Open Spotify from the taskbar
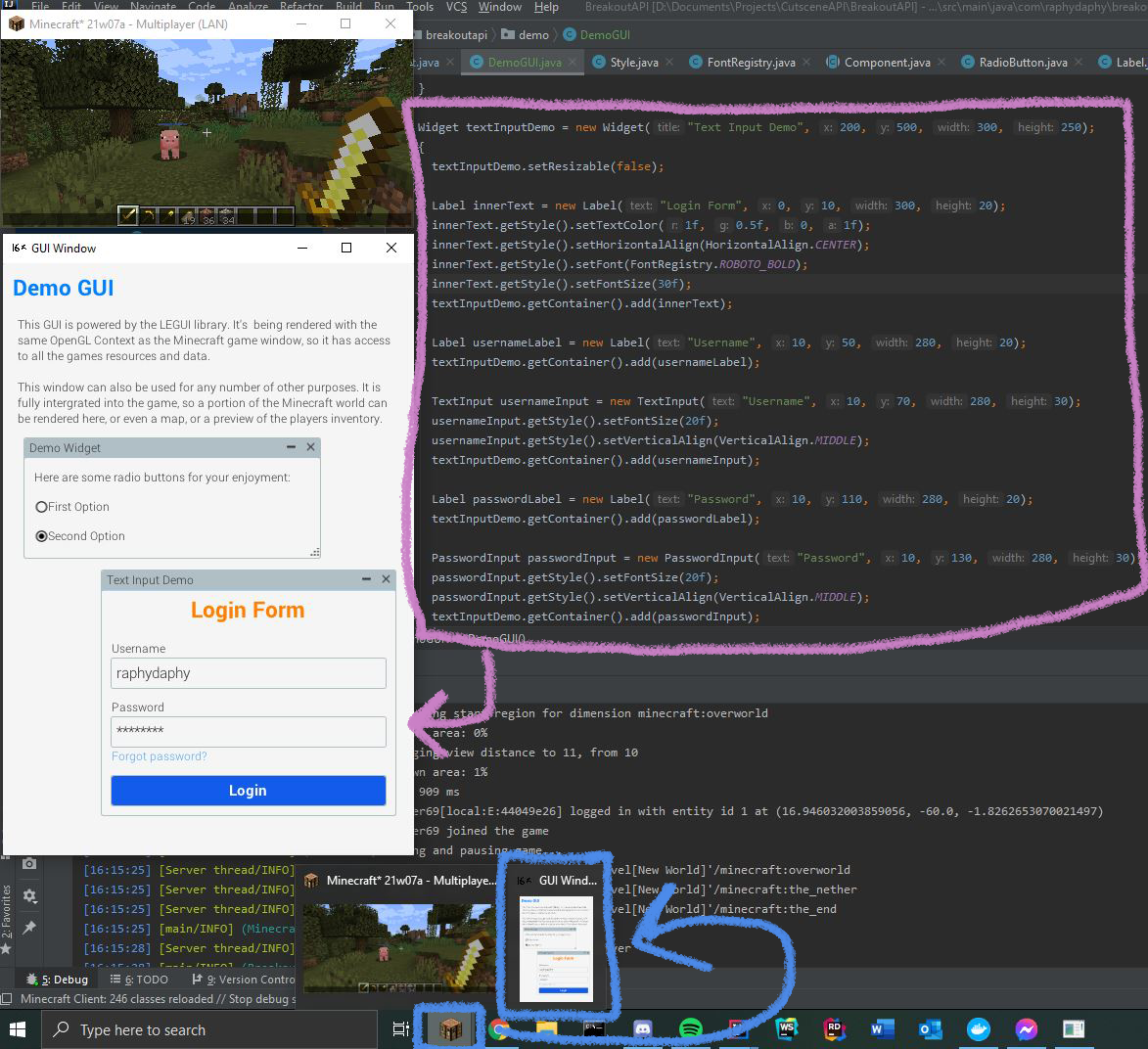Viewport: 1148px width, 1049px height. click(x=690, y=1029)
